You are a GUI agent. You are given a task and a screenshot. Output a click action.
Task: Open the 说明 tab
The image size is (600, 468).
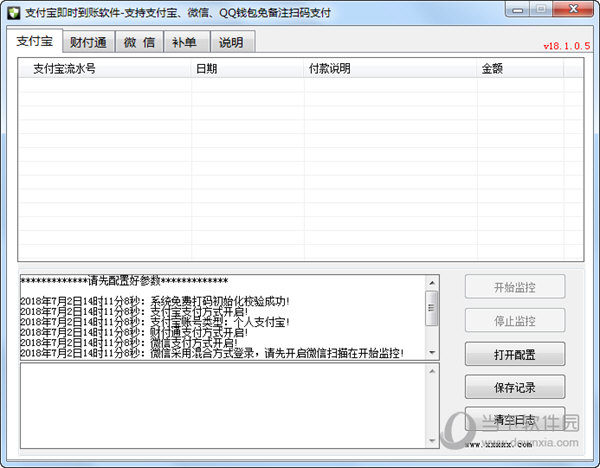[x=232, y=42]
